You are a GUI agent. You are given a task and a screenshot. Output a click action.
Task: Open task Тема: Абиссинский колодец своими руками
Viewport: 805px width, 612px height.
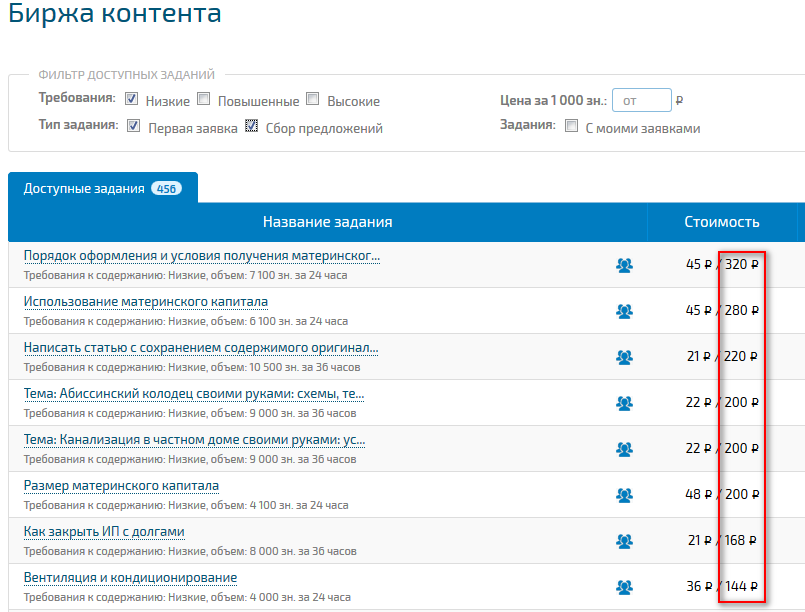click(194, 394)
